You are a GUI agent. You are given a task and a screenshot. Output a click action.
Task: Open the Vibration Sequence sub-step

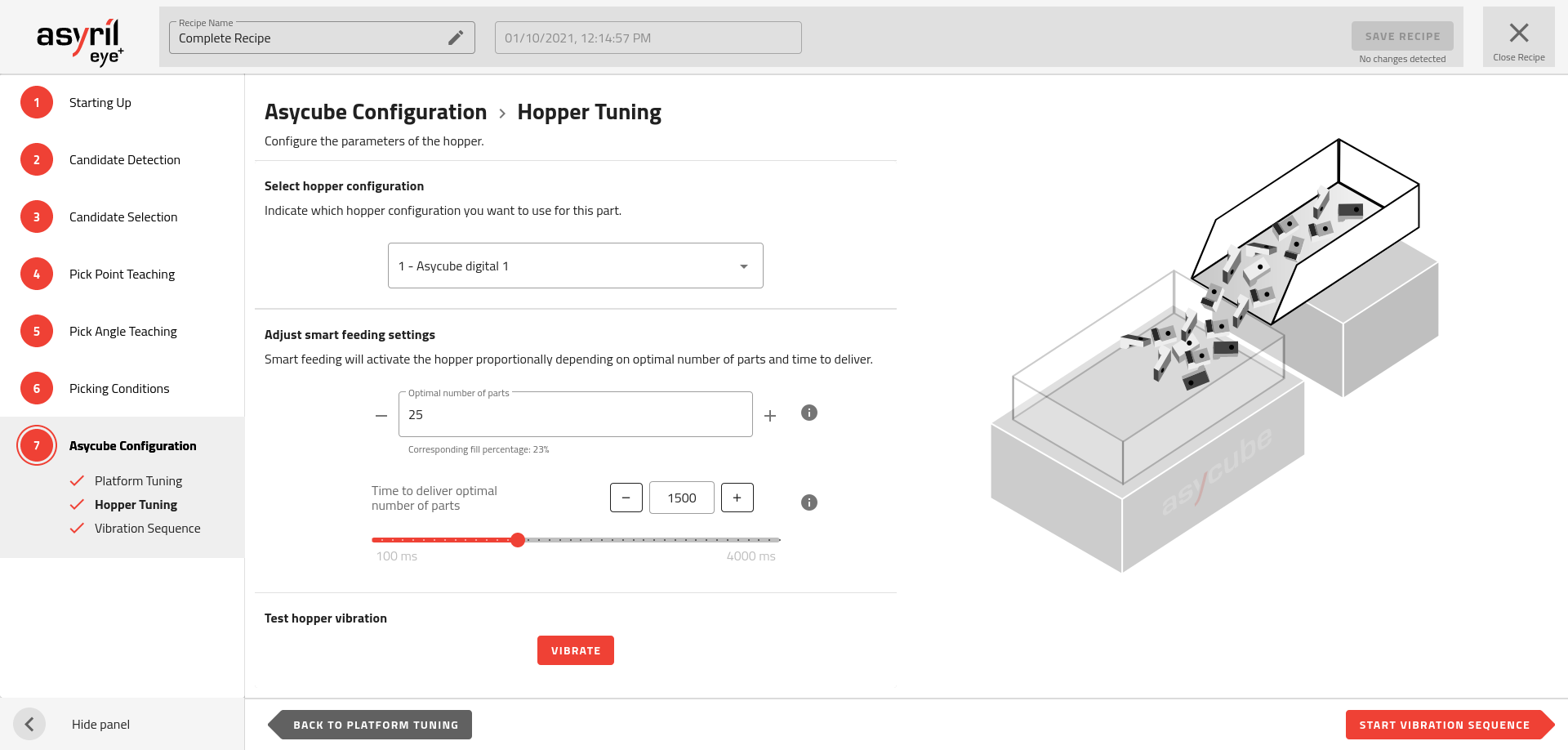click(147, 529)
